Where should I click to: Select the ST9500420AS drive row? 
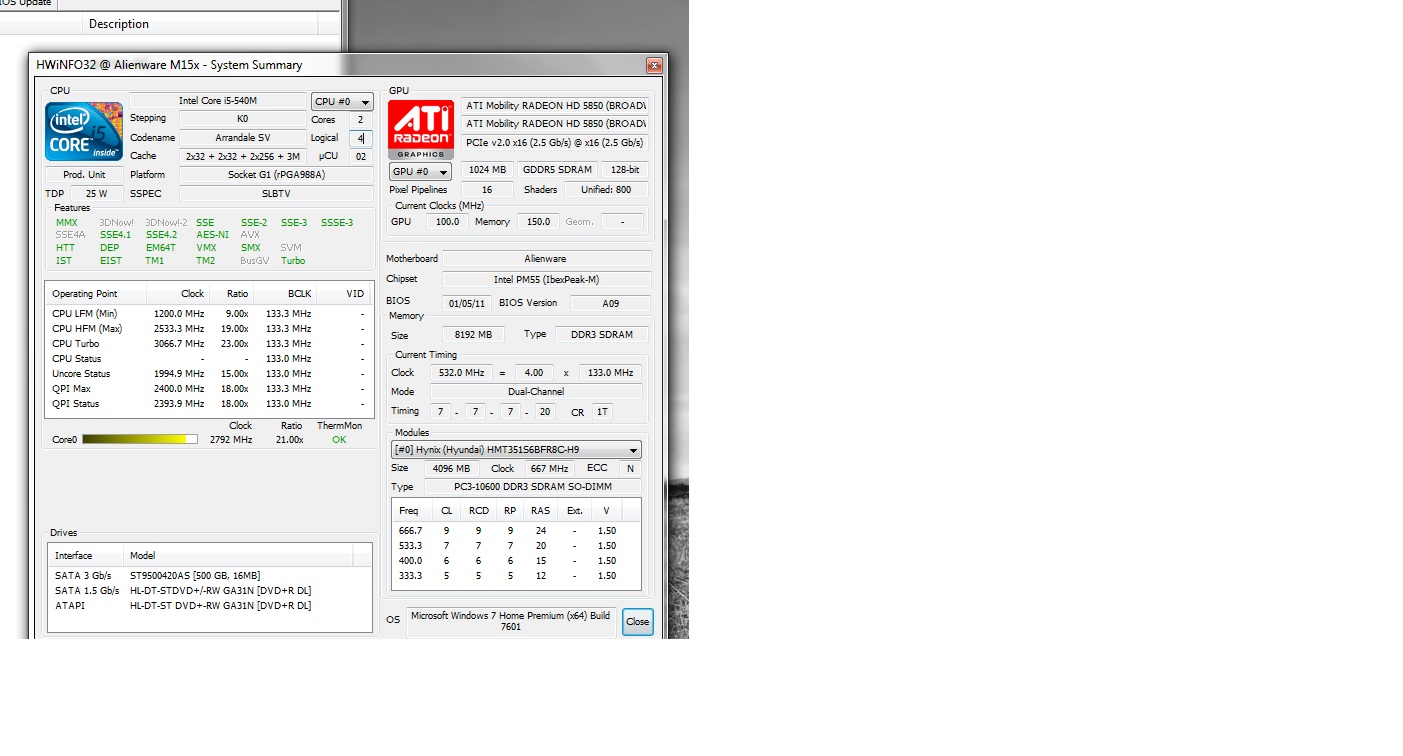210,576
